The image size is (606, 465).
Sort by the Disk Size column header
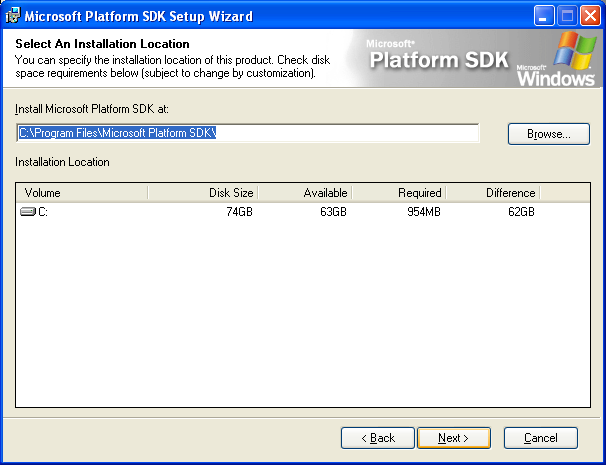coord(203,192)
